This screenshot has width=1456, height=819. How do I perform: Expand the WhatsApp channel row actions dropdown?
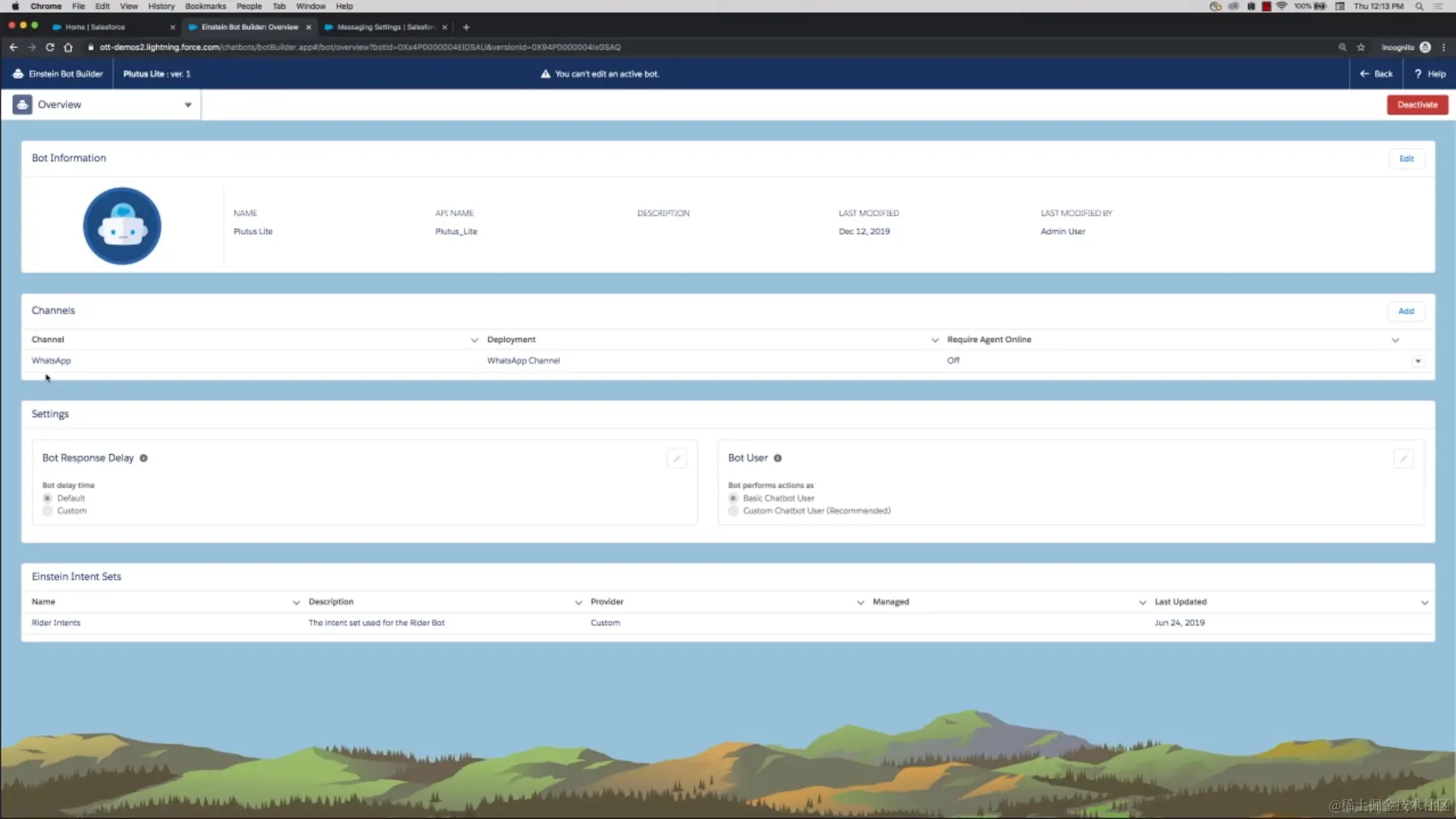coord(1417,361)
